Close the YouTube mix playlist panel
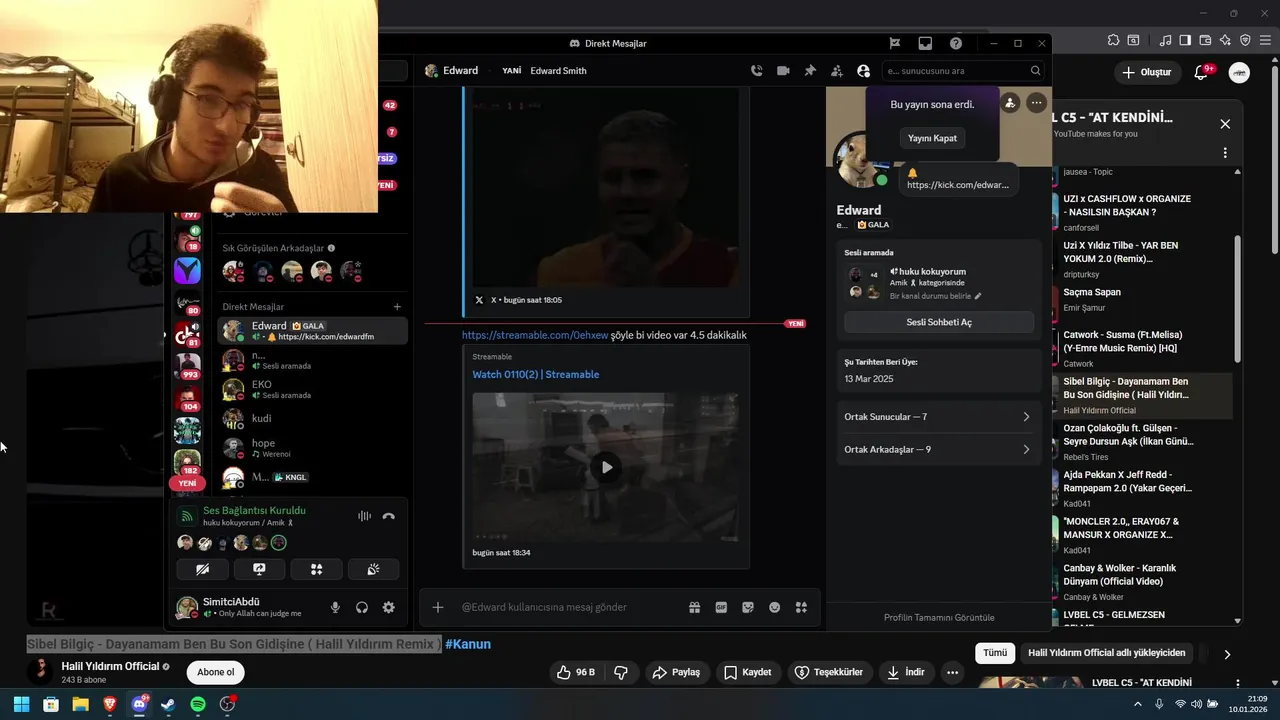This screenshot has height=720, width=1280. tap(1225, 124)
